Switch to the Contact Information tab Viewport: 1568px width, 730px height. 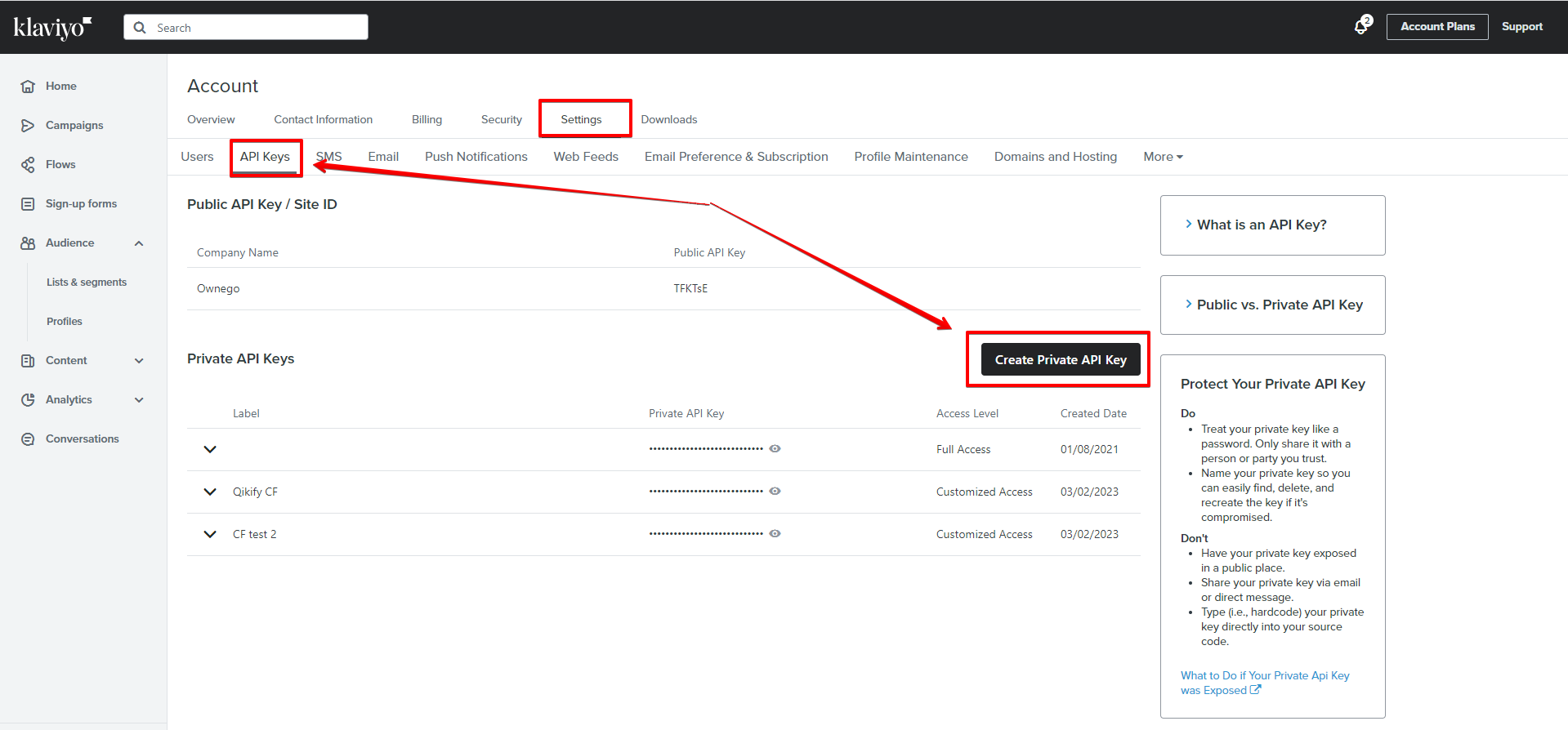(323, 119)
